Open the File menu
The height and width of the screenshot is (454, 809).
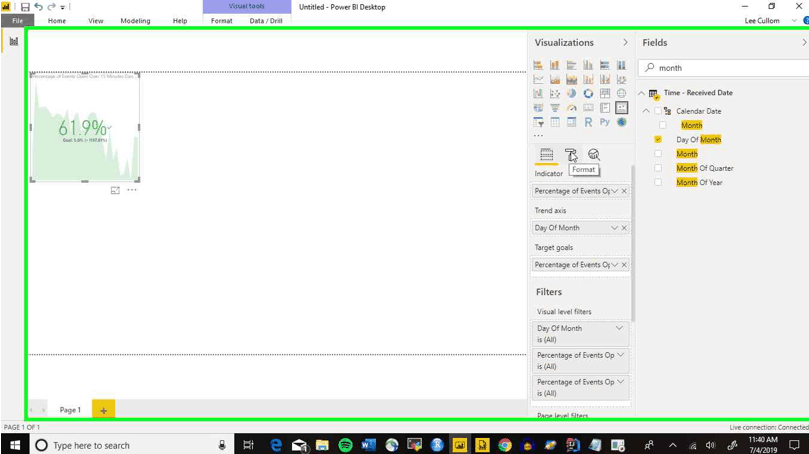point(18,21)
